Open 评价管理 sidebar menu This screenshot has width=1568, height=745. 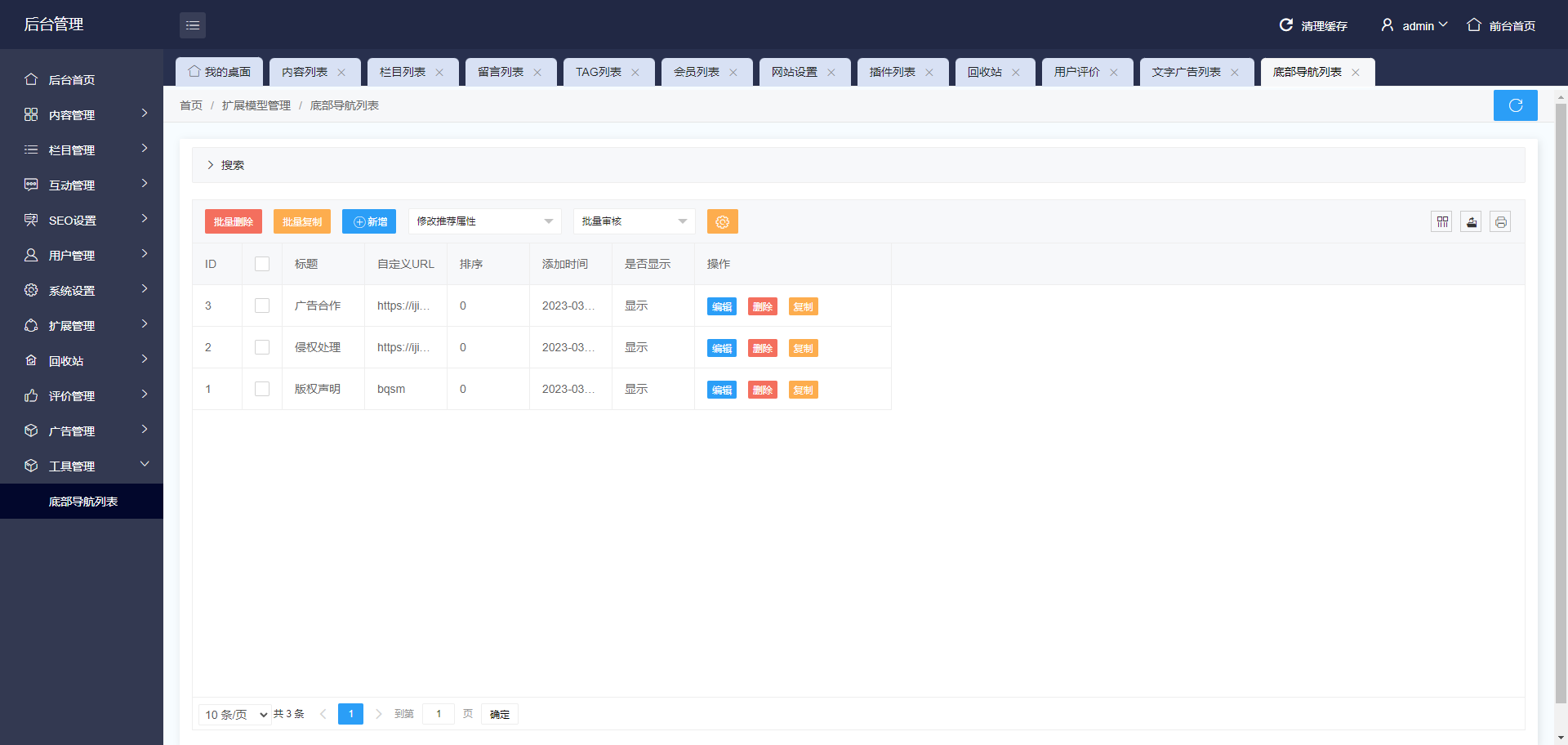82,395
